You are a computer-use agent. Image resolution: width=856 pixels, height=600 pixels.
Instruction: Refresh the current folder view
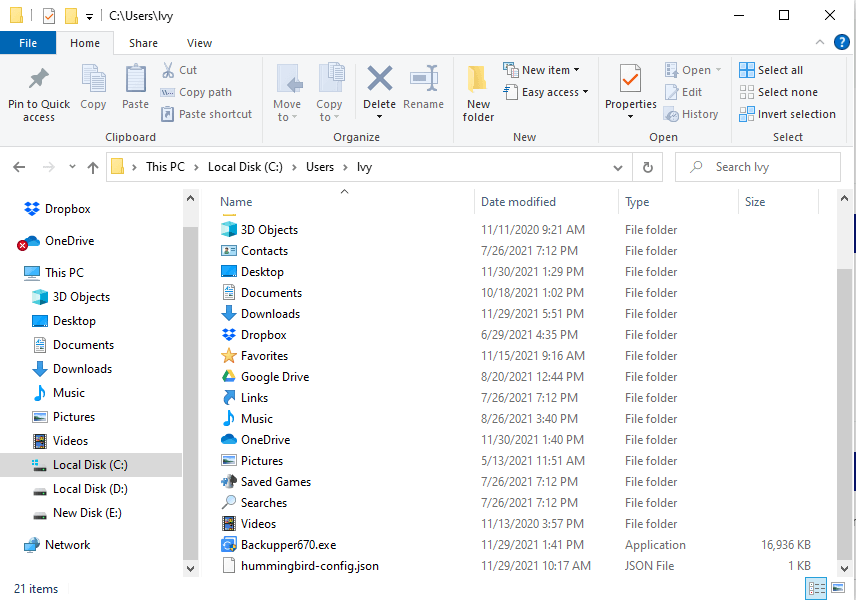(647, 167)
